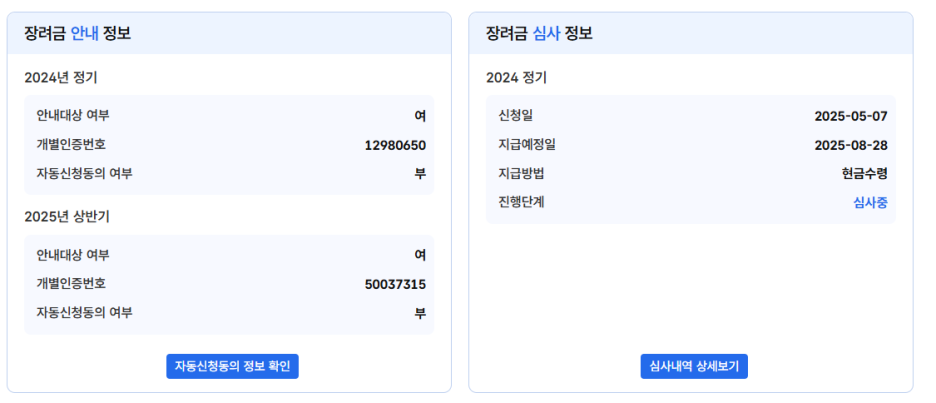Viewport: 936px width, 403px height.
Task: Click the 신청일 date 2025-05-07
Action: [851, 116]
